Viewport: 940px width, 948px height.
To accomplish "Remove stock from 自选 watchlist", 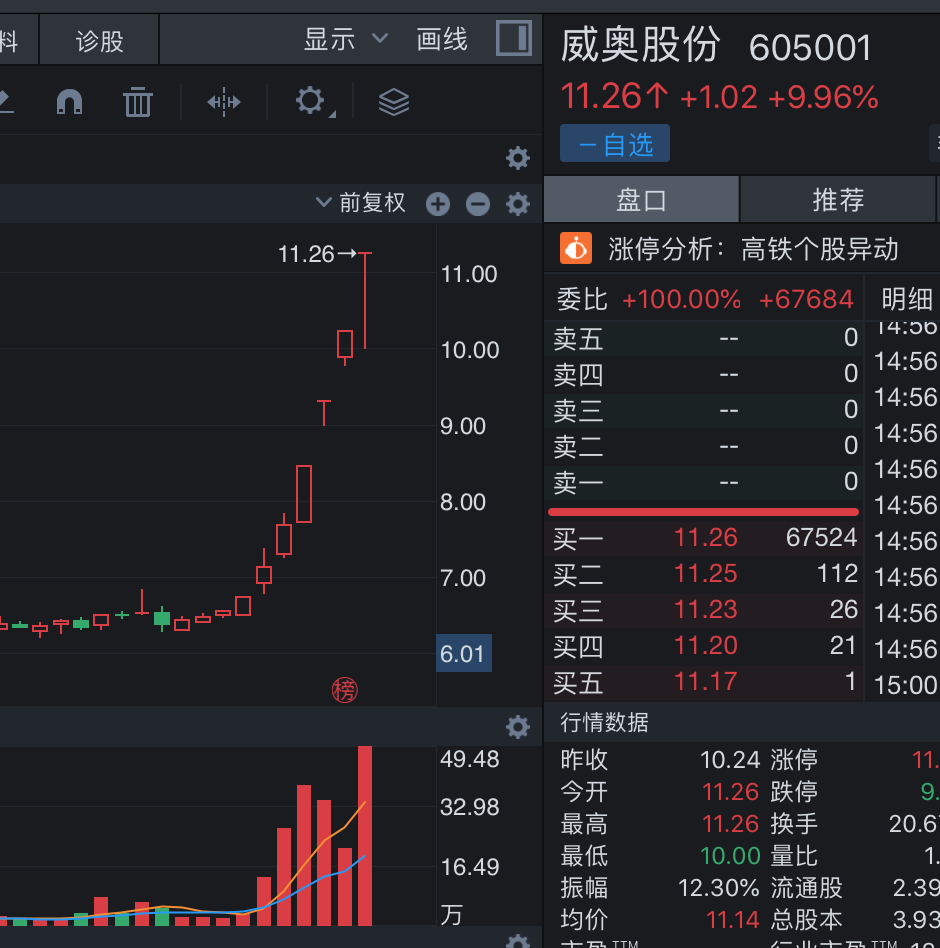I will [x=614, y=144].
